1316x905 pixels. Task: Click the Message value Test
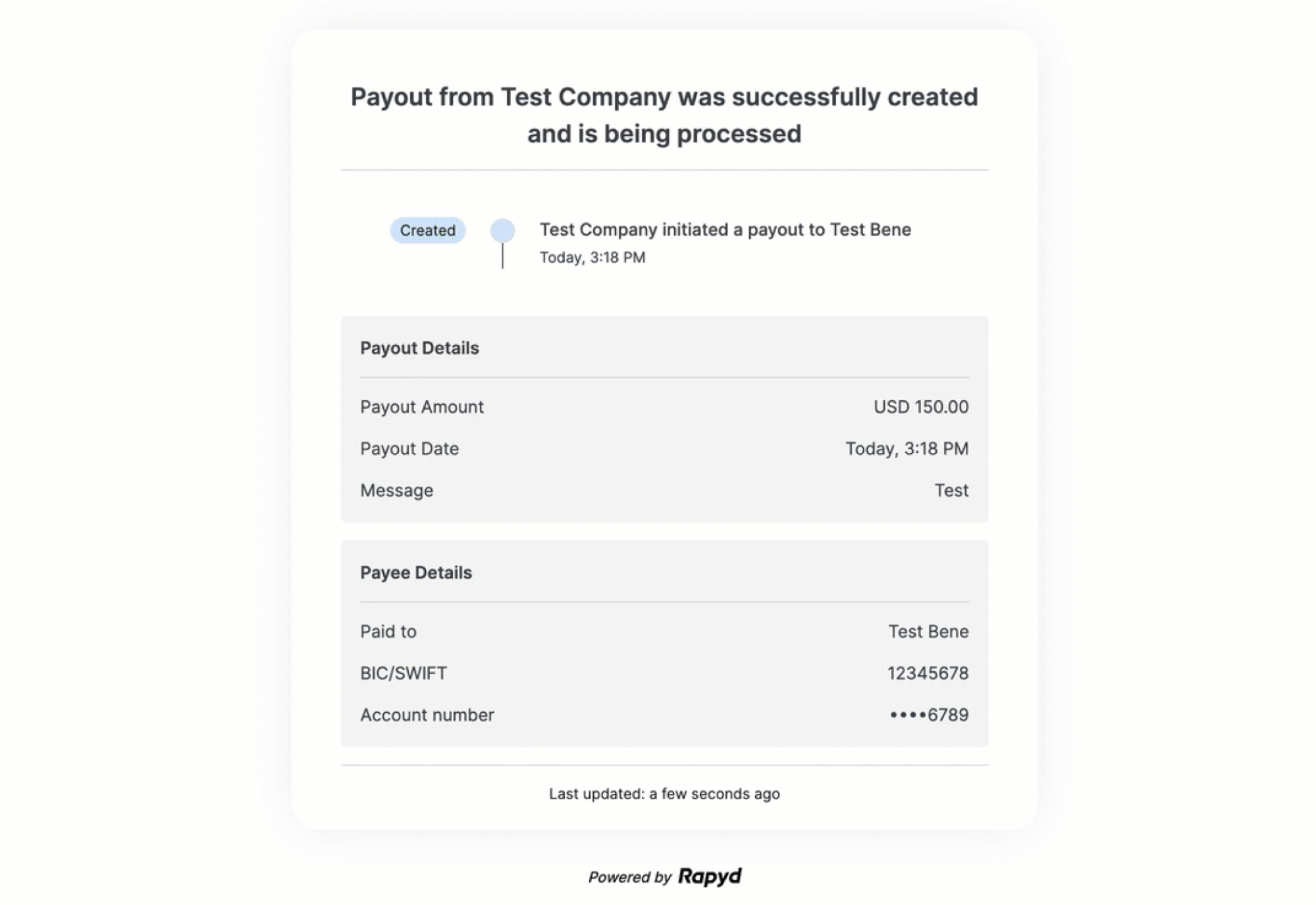click(951, 490)
